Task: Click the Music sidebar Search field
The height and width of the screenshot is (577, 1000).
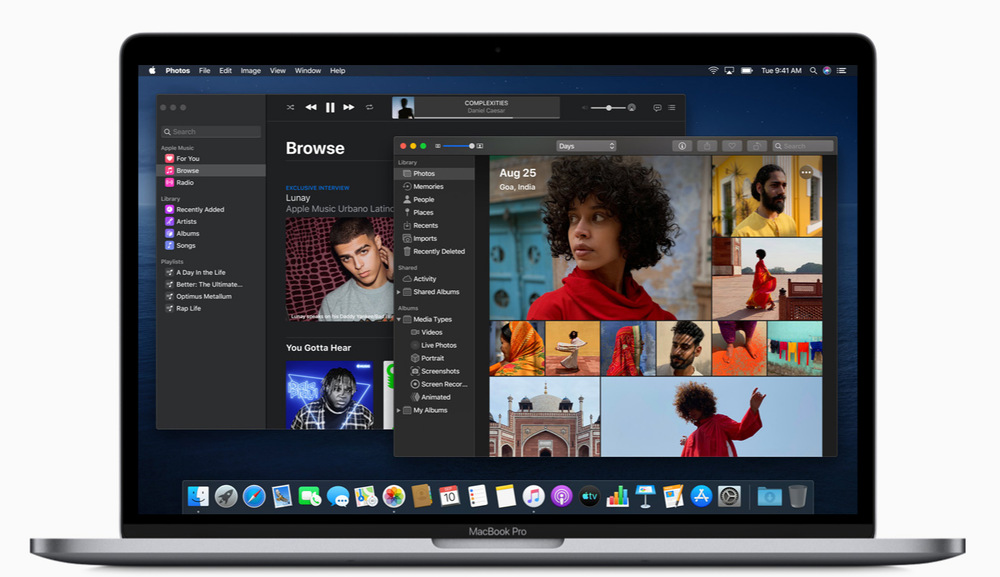Action: (x=211, y=131)
